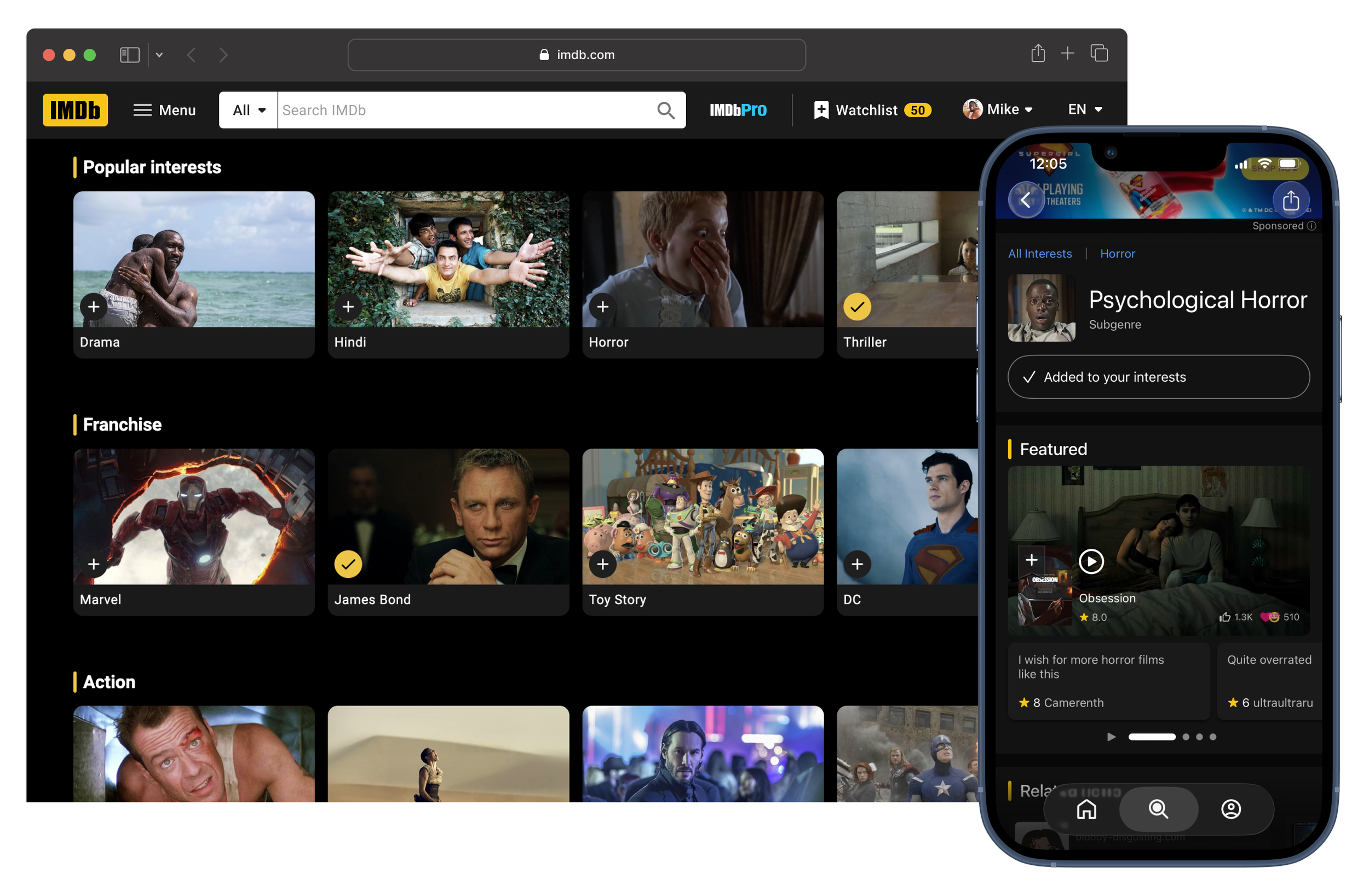Toggle Added to your interests button
This screenshot has height=896, width=1369.
click(1159, 377)
